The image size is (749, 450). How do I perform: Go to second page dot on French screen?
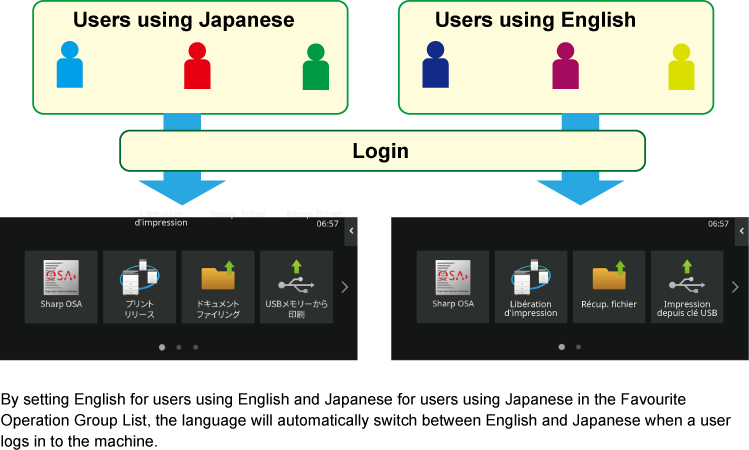point(578,347)
